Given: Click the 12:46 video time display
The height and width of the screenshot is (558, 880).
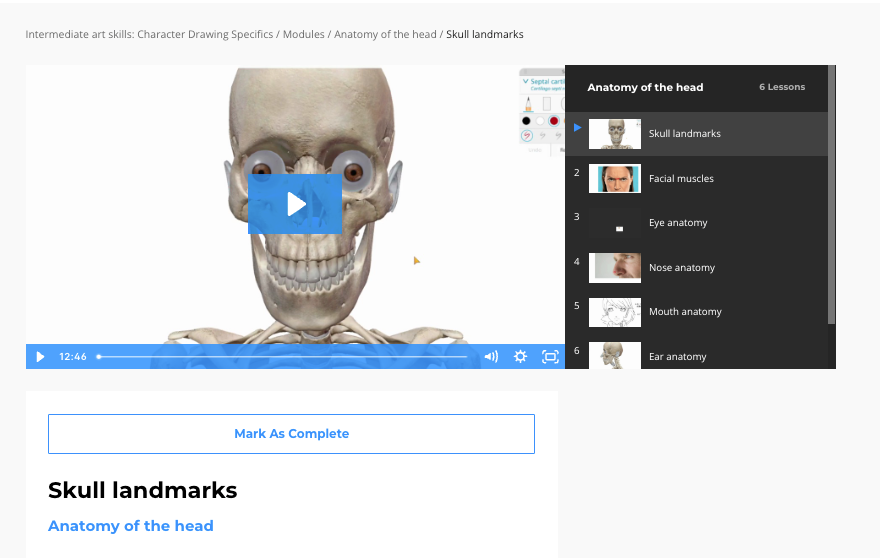Looking at the screenshot, I should [x=73, y=356].
